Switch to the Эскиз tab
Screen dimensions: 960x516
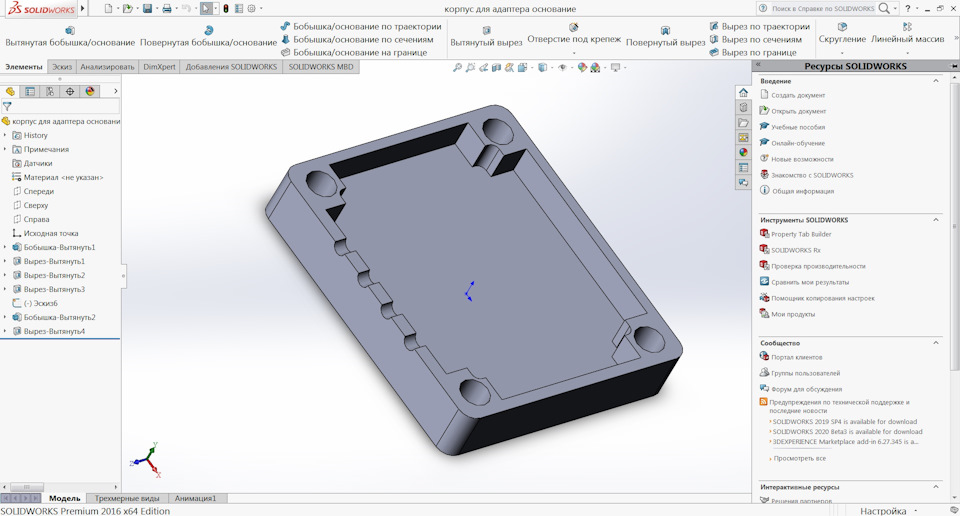(x=62, y=67)
